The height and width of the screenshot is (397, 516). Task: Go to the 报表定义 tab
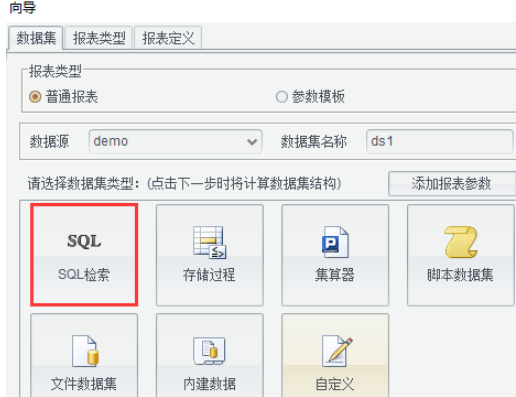168,38
